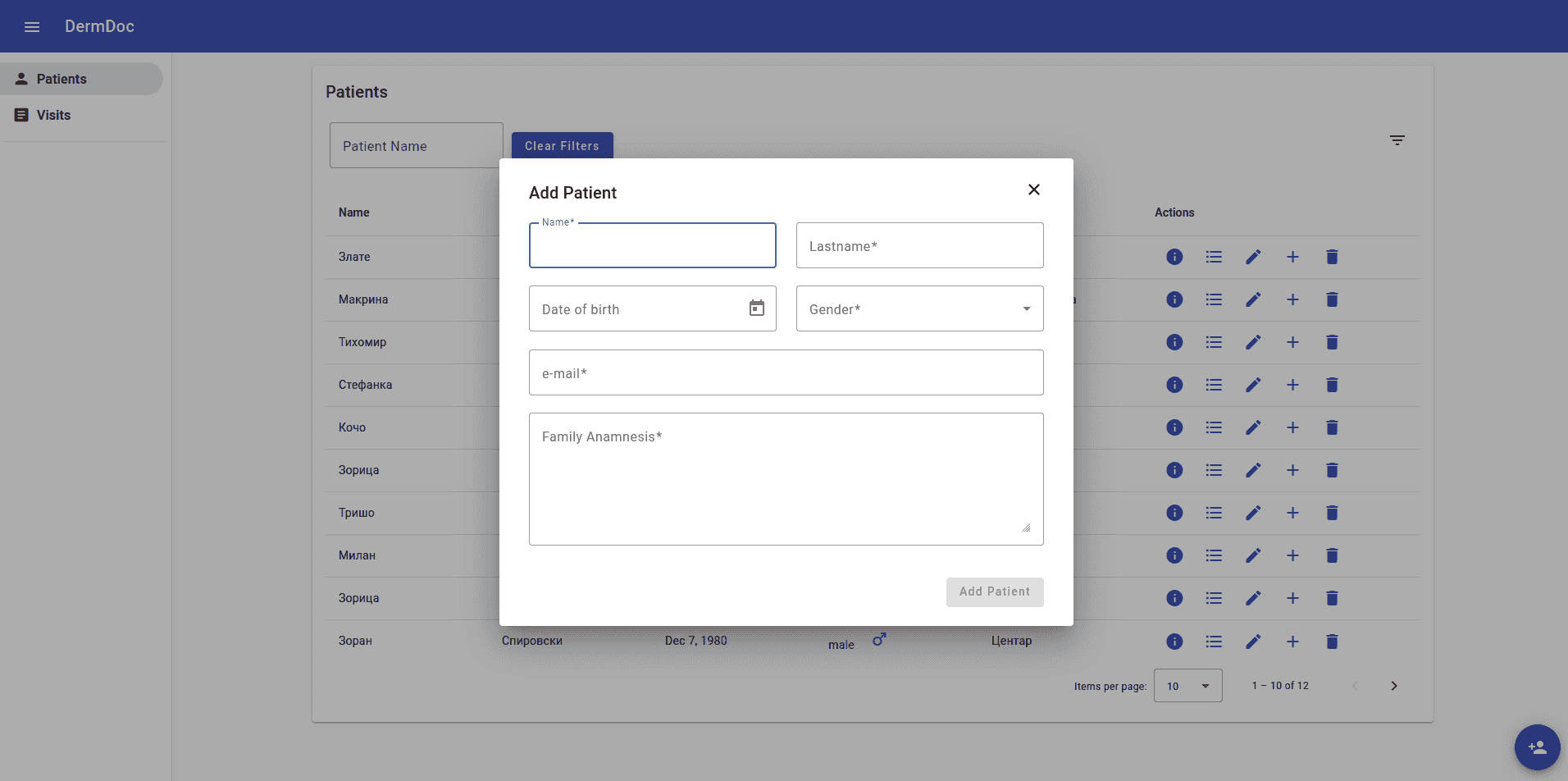Viewport: 1568px width, 781px height.
Task: Expand the Gender dropdown
Action: point(919,309)
